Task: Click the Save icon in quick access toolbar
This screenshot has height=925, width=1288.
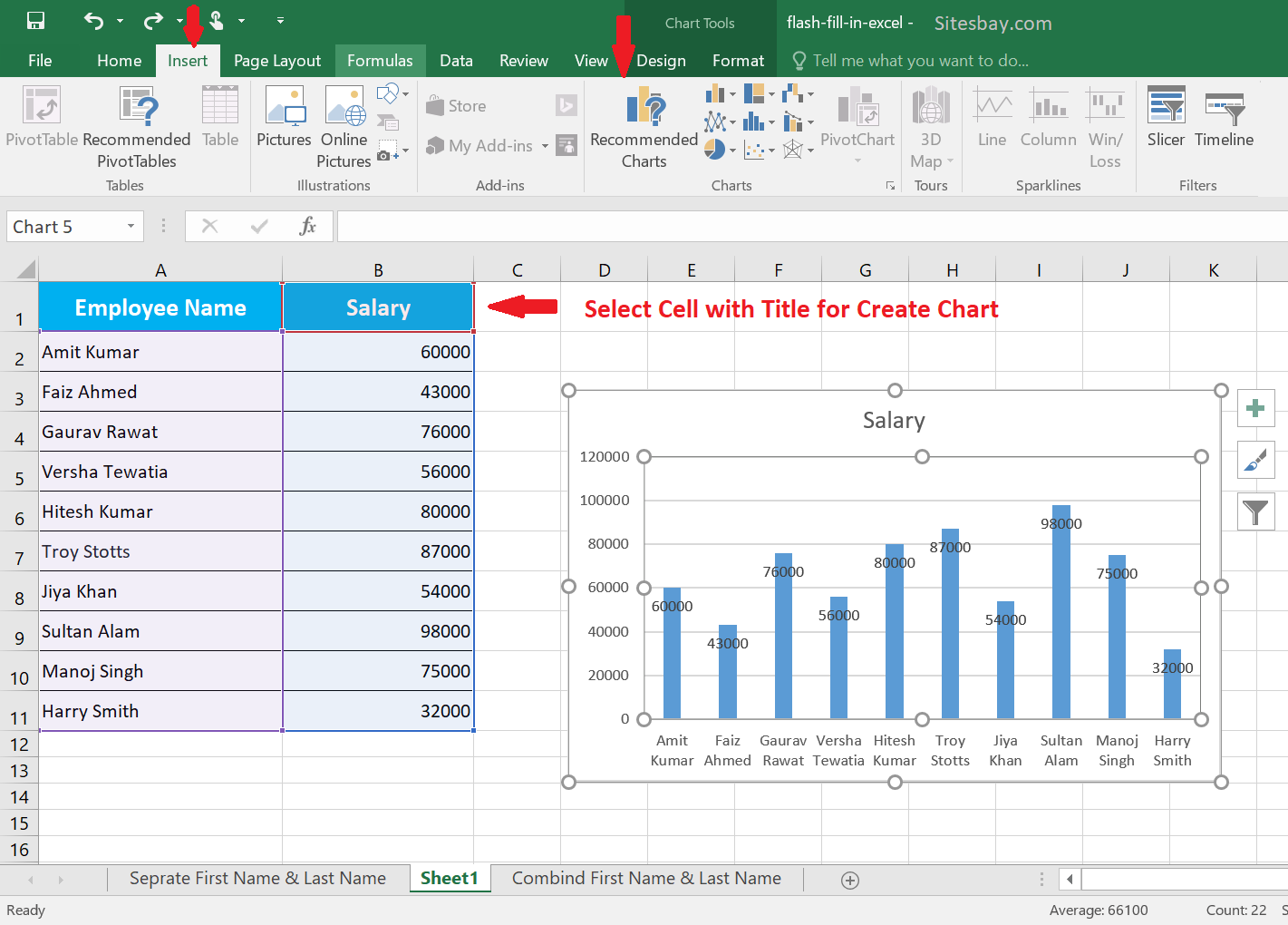Action: point(35,21)
